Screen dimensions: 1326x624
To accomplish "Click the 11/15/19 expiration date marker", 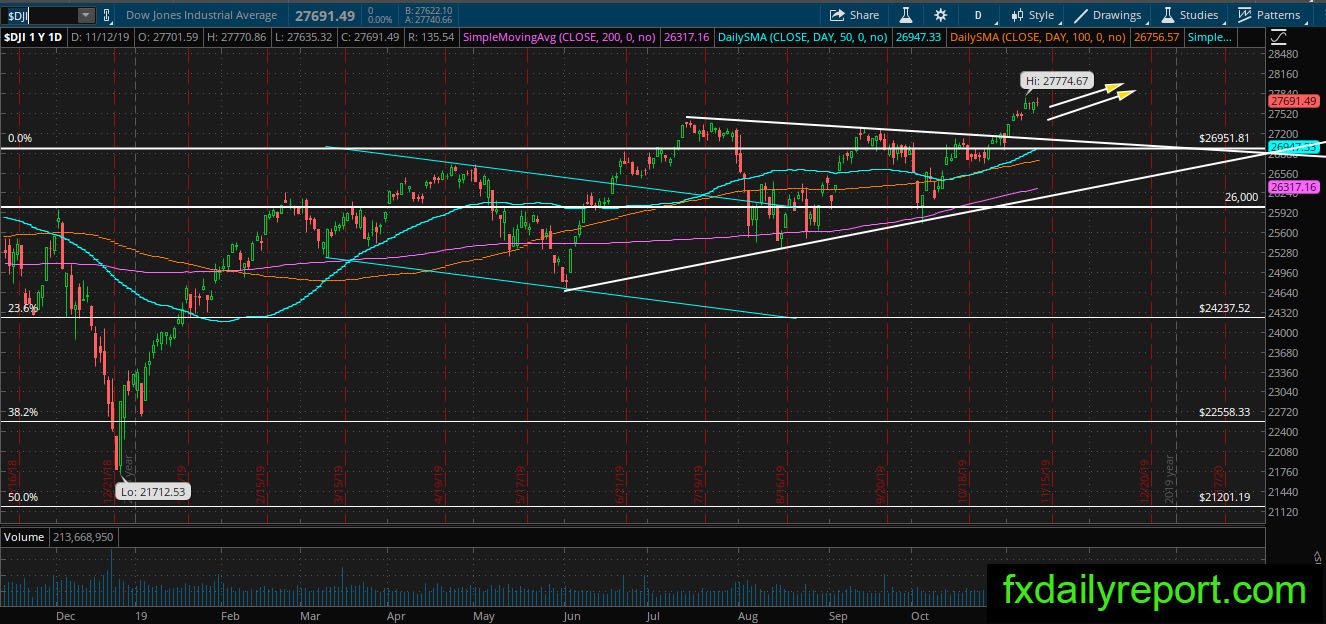I will click(x=1045, y=479).
